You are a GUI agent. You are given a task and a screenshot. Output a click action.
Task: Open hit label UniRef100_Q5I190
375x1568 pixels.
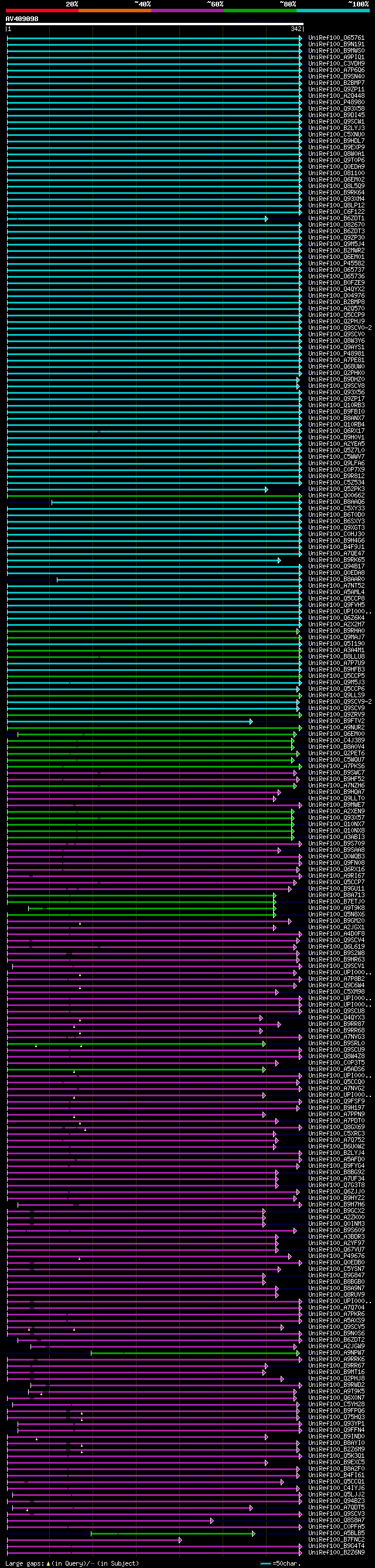point(337,644)
